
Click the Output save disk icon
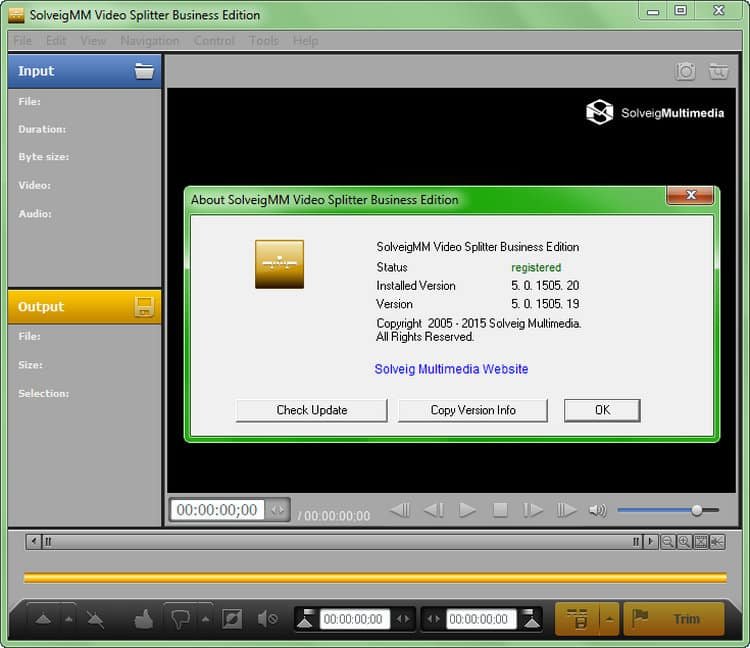pyautogui.click(x=144, y=307)
